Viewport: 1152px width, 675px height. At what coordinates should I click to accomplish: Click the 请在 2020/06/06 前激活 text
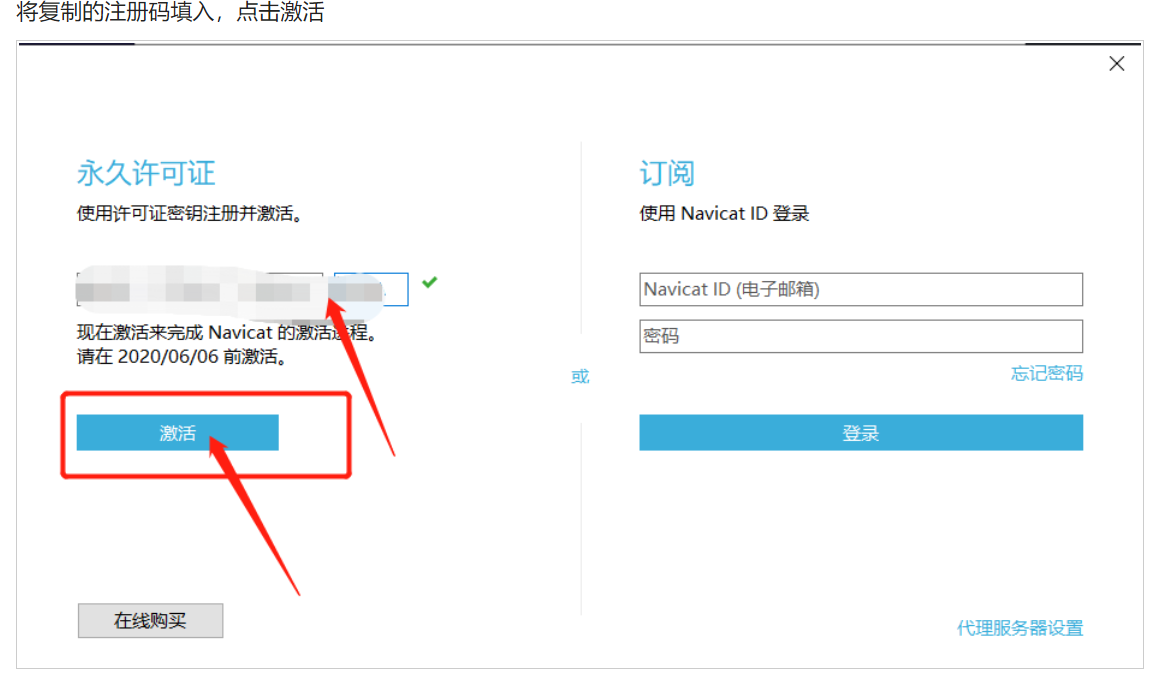tap(181, 357)
